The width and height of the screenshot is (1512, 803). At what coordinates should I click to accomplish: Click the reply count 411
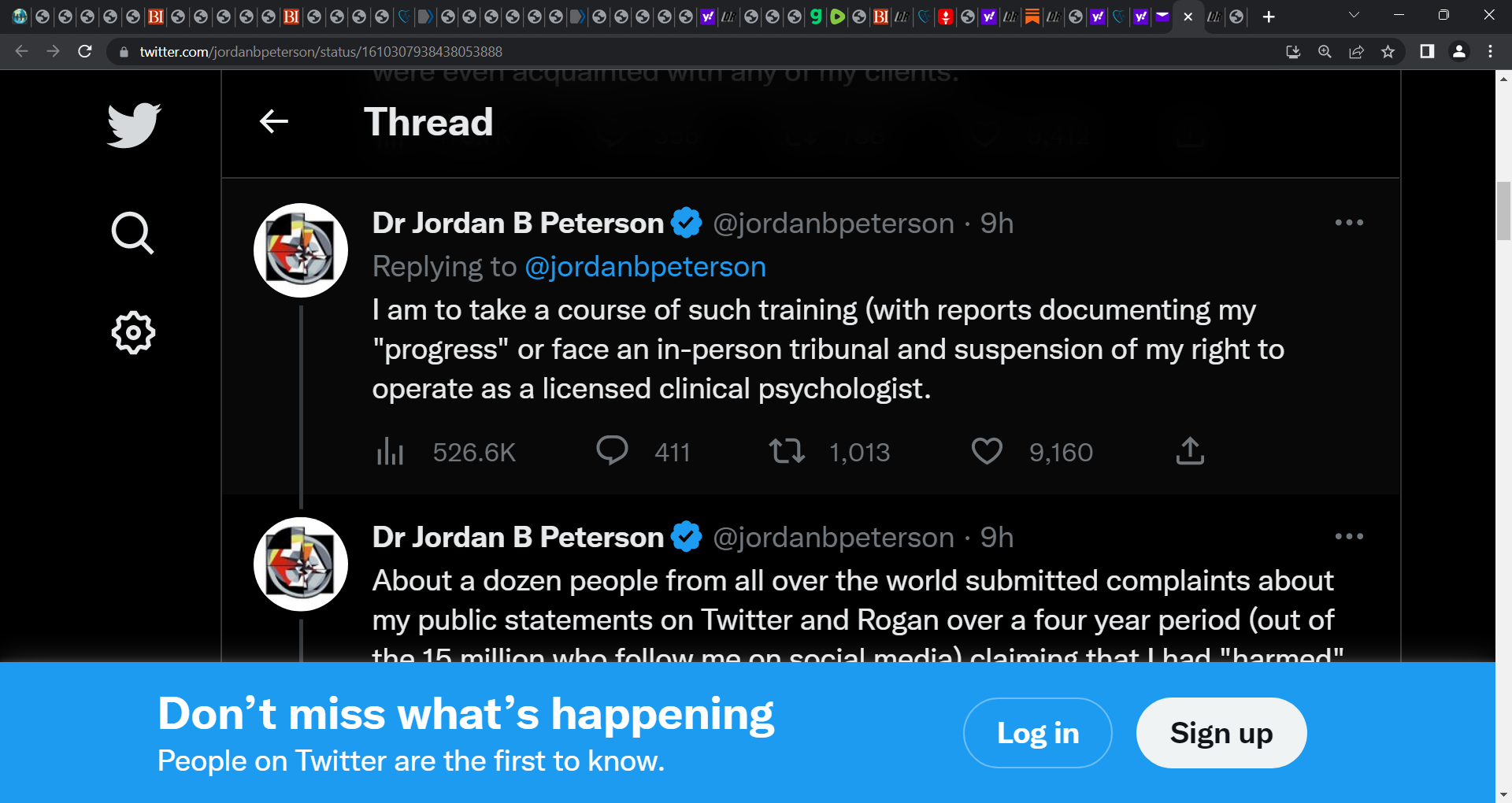pos(673,453)
